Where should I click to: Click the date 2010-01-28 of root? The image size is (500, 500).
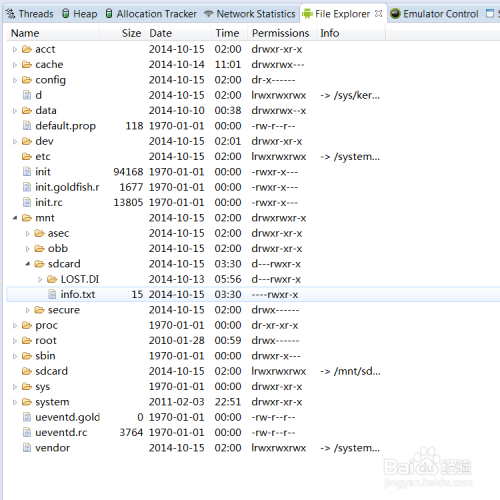tap(177, 341)
